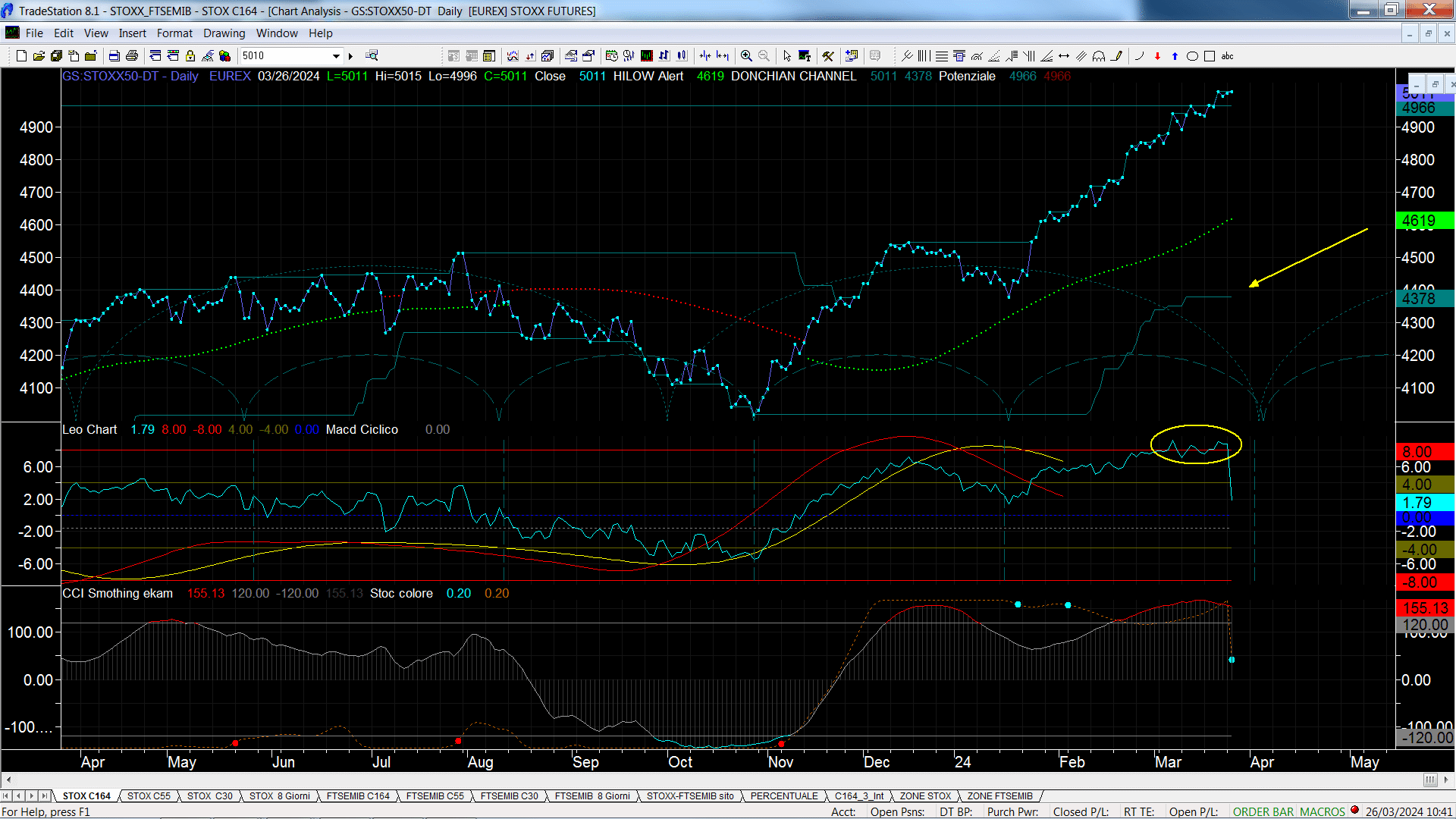Select the horizontal double-arrow drawing tool
Image resolution: width=1456 pixels, height=819 pixels.
(x=1064, y=56)
